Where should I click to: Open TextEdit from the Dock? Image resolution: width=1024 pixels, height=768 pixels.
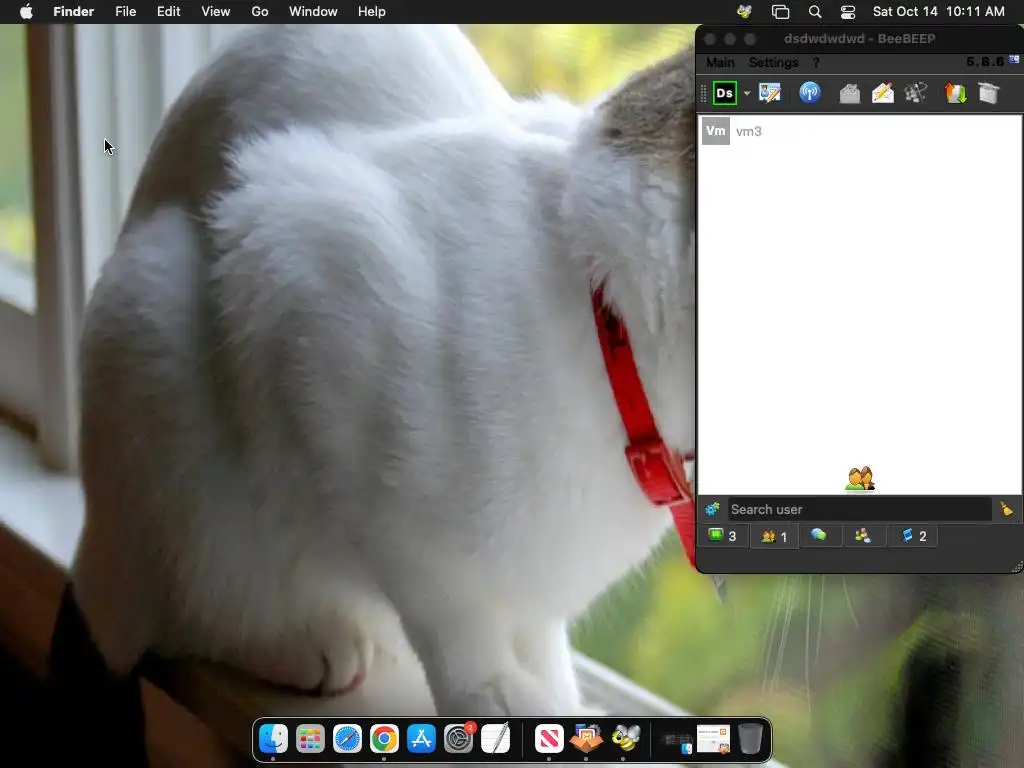pyautogui.click(x=495, y=739)
